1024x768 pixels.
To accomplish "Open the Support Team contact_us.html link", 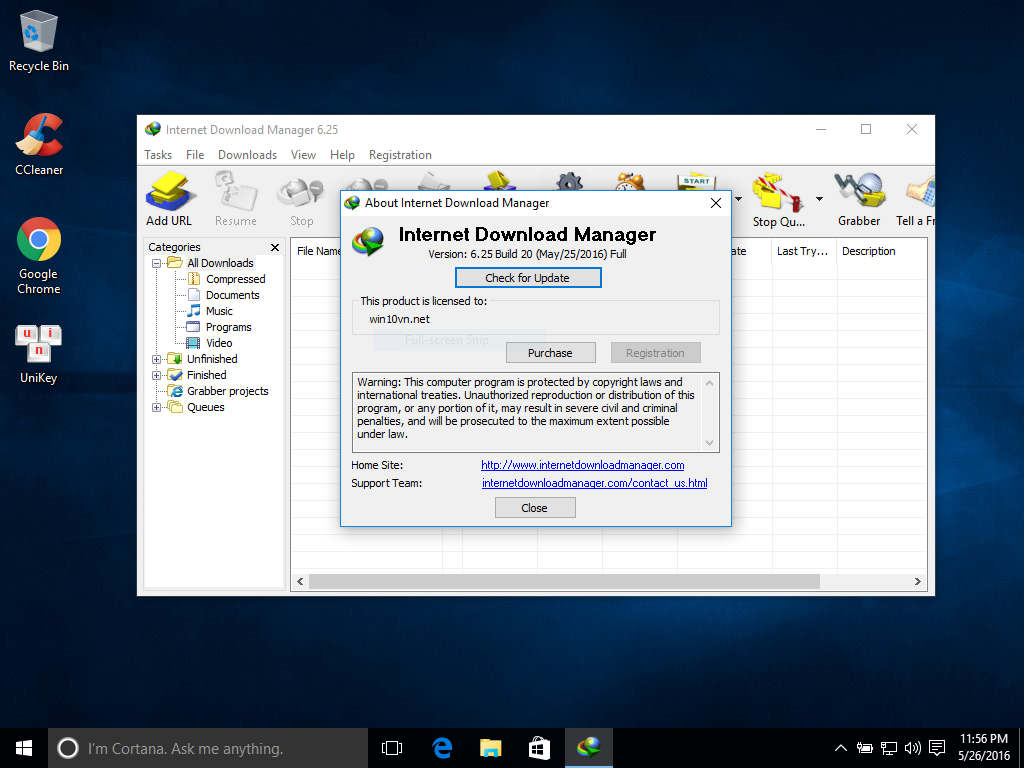I will coord(594,483).
